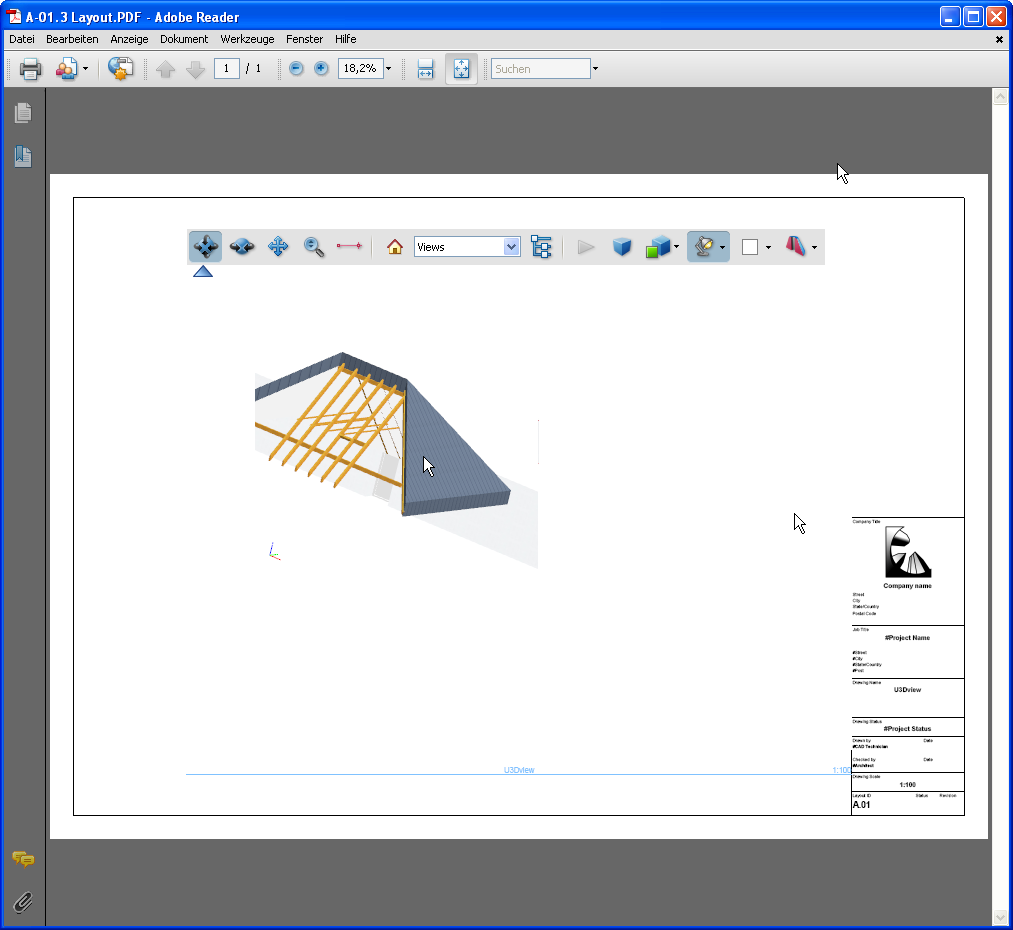Open the Views dropdown
Viewport: 1013px width, 930px height.
tap(511, 246)
